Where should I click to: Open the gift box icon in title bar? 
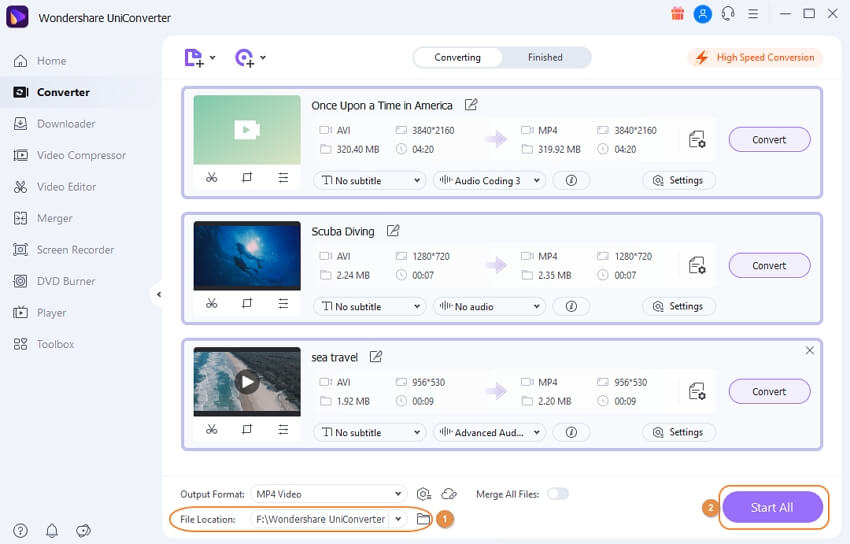(x=678, y=14)
